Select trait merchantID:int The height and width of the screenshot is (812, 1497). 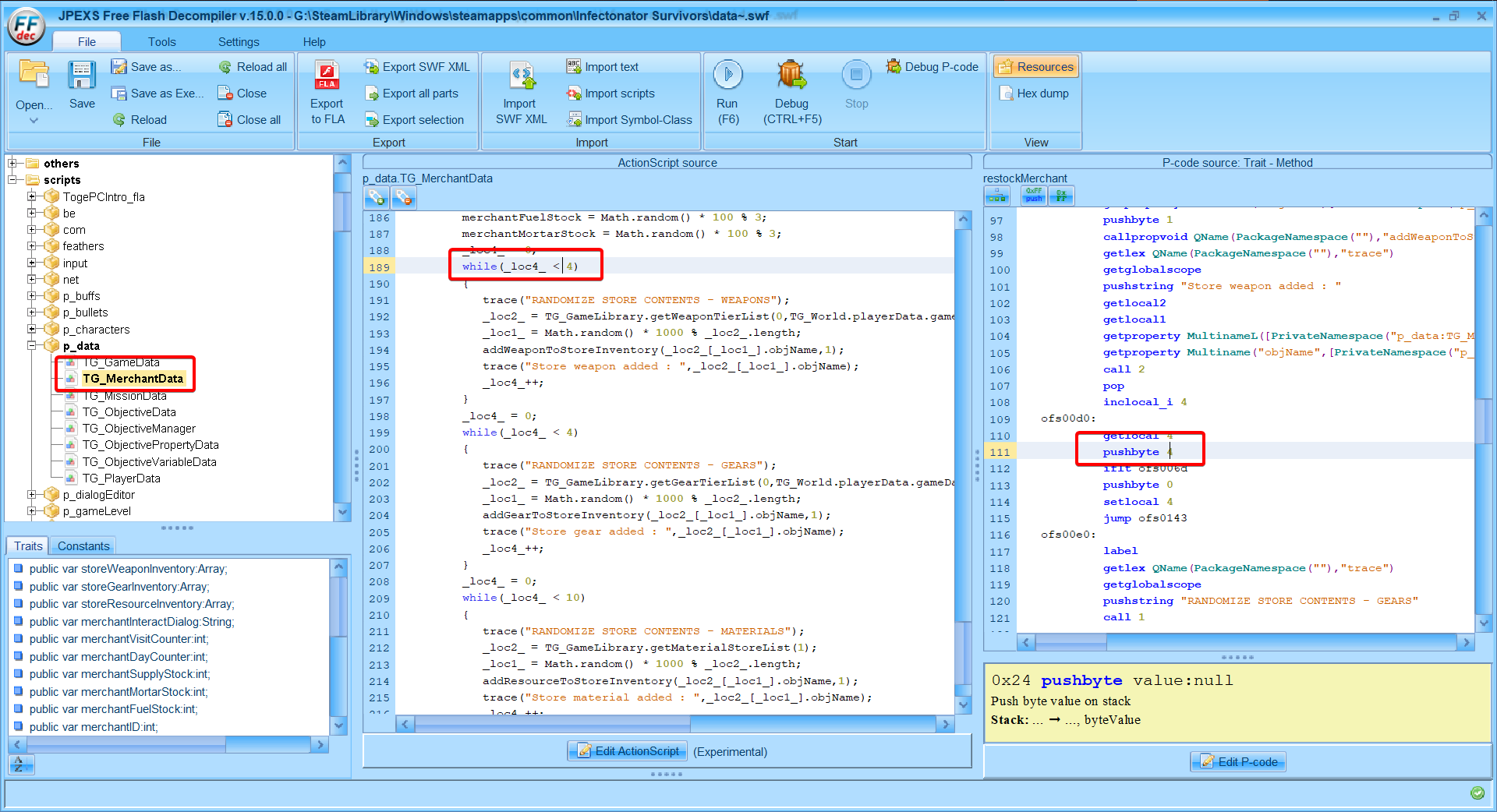(x=94, y=727)
